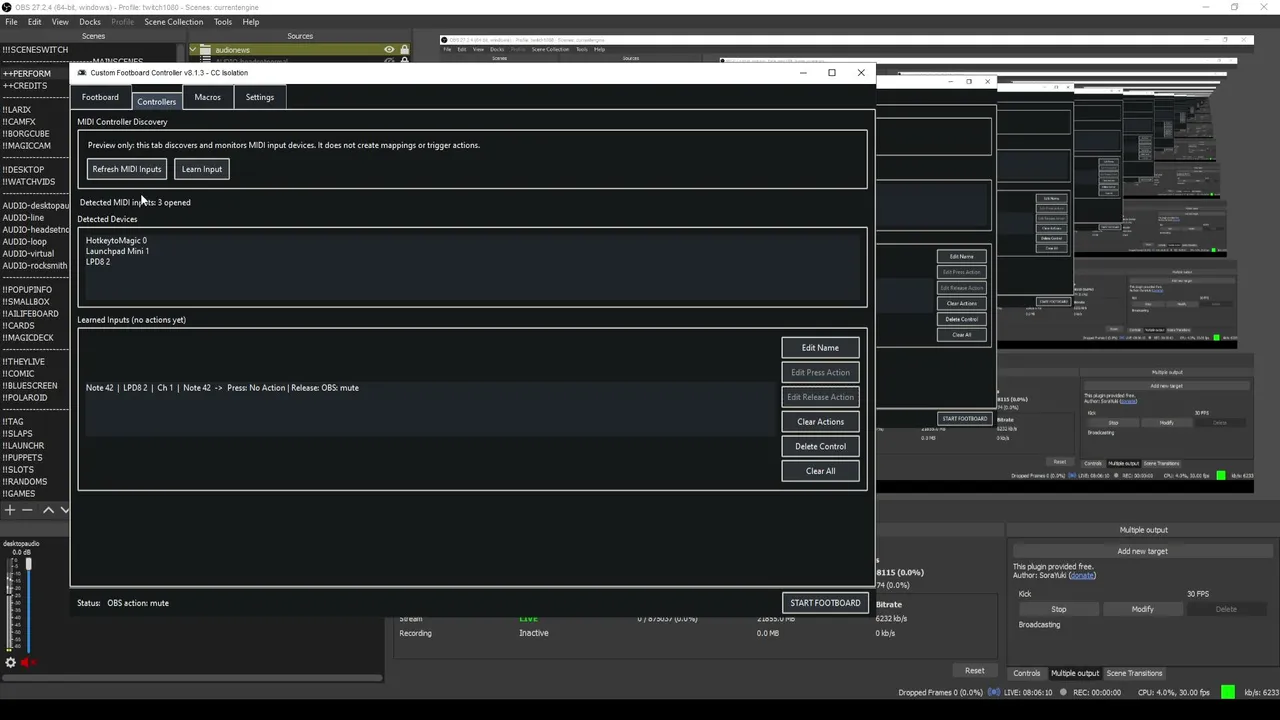Click the live stream status icon
Viewport: 1280px width, 720px height.
point(994,692)
